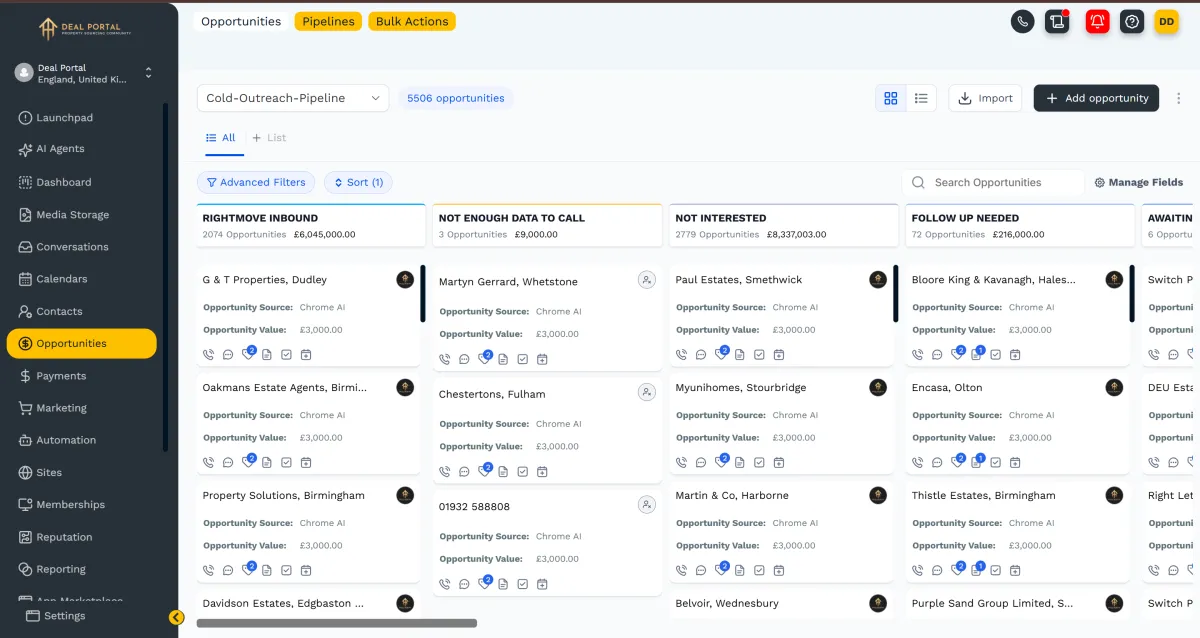Click the RIGHTMOVE INBOUND column scrollbar
The height and width of the screenshot is (638, 1200).
[x=423, y=293]
